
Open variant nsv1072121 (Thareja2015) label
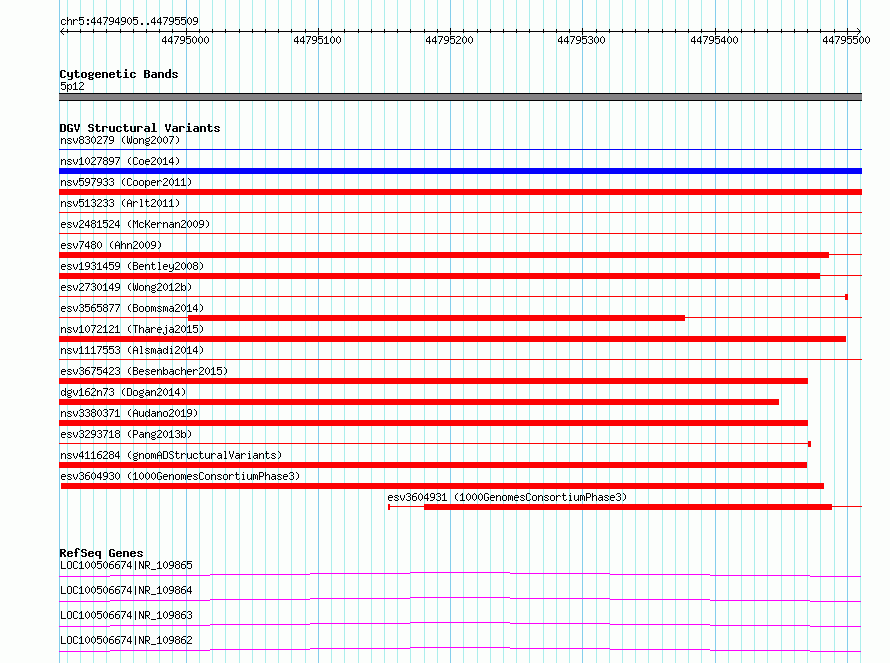[x=132, y=329]
